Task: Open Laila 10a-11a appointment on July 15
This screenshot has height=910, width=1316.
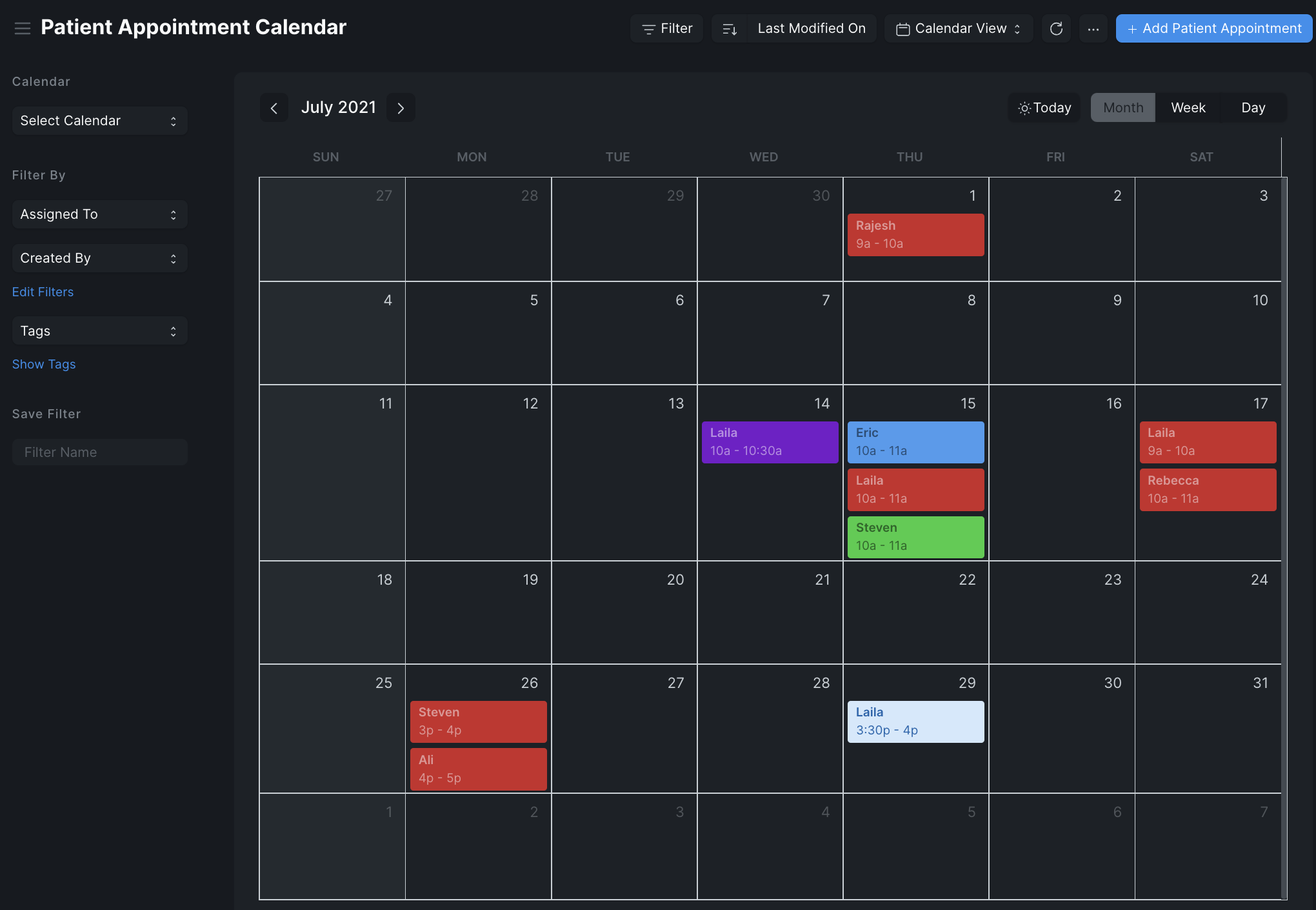Action: pos(915,490)
